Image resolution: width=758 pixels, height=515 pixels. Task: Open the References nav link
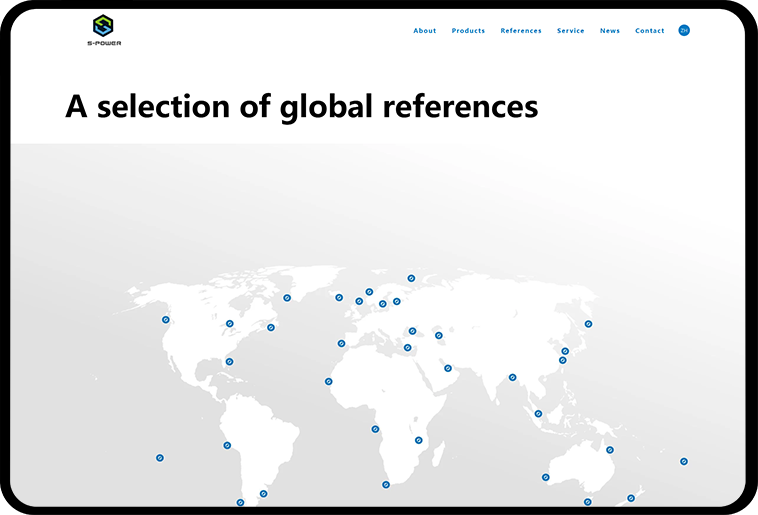click(521, 31)
